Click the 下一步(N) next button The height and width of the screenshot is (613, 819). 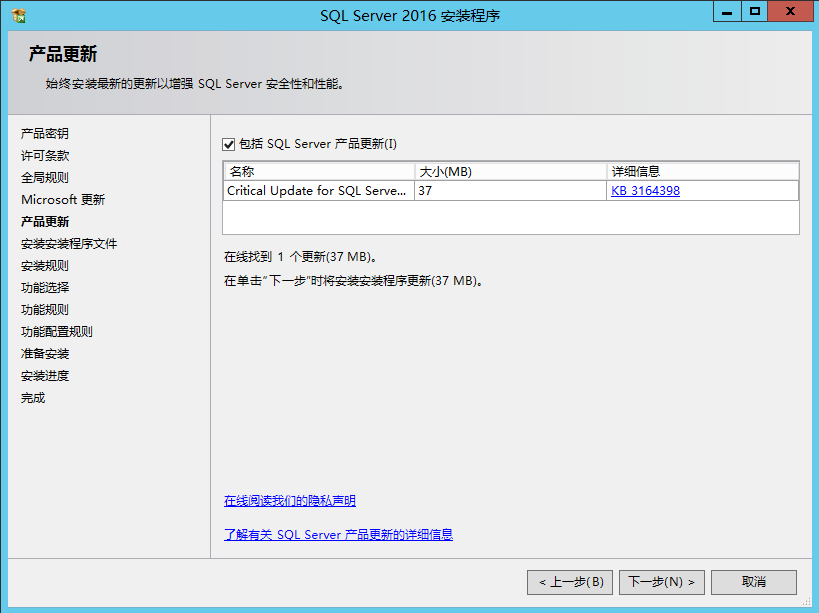coord(662,582)
